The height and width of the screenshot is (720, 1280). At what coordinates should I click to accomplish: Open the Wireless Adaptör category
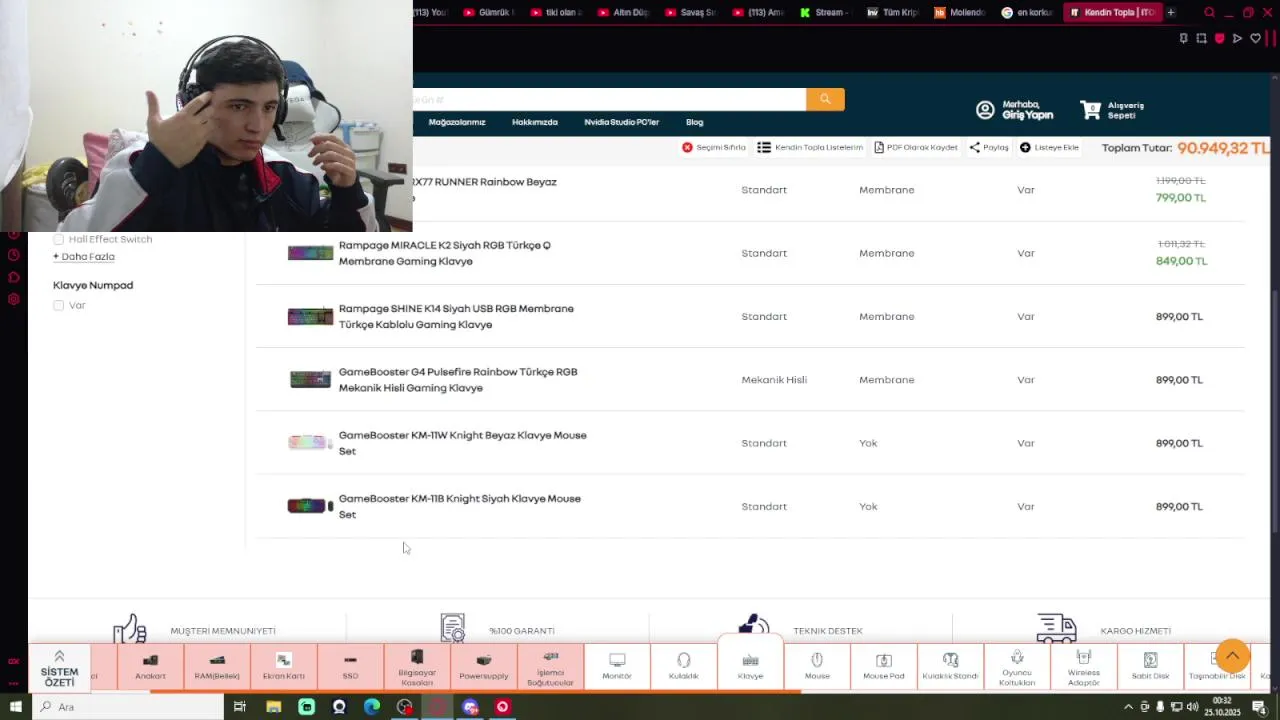(1084, 667)
